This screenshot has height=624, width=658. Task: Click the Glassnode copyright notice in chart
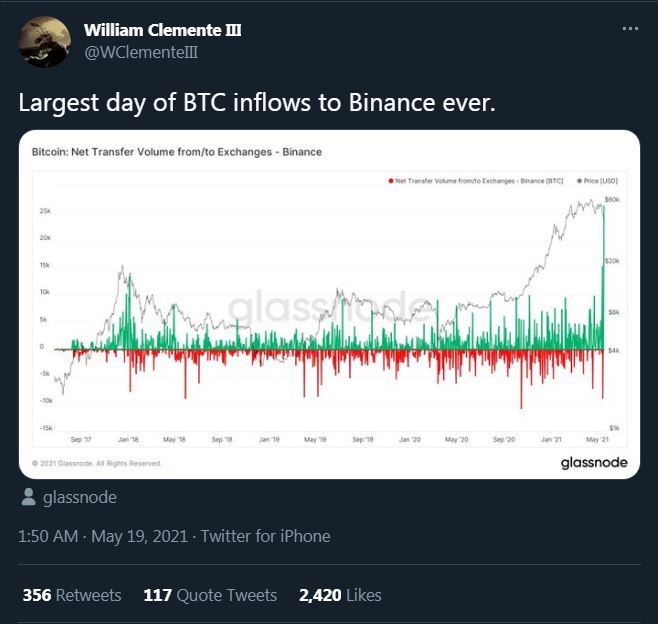click(x=96, y=464)
